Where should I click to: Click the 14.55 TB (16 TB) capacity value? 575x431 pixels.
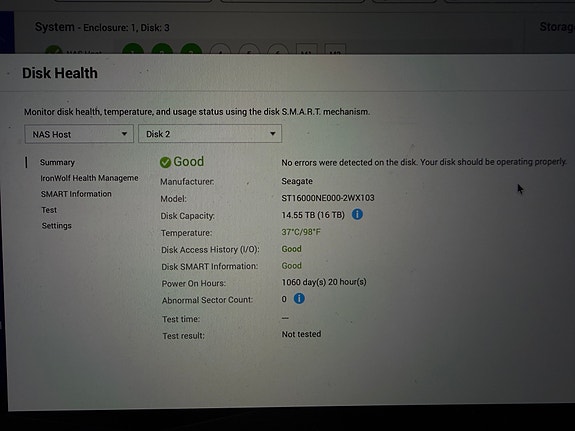[x=313, y=215]
